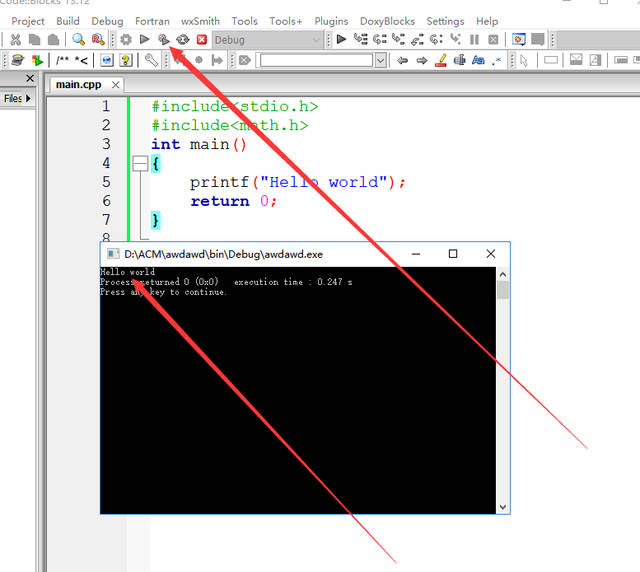Click the Run to cursor debugger icon
The image size is (640, 572).
click(360, 39)
